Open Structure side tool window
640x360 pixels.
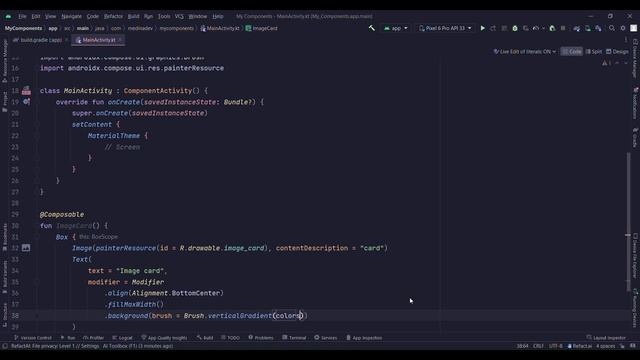5,315
